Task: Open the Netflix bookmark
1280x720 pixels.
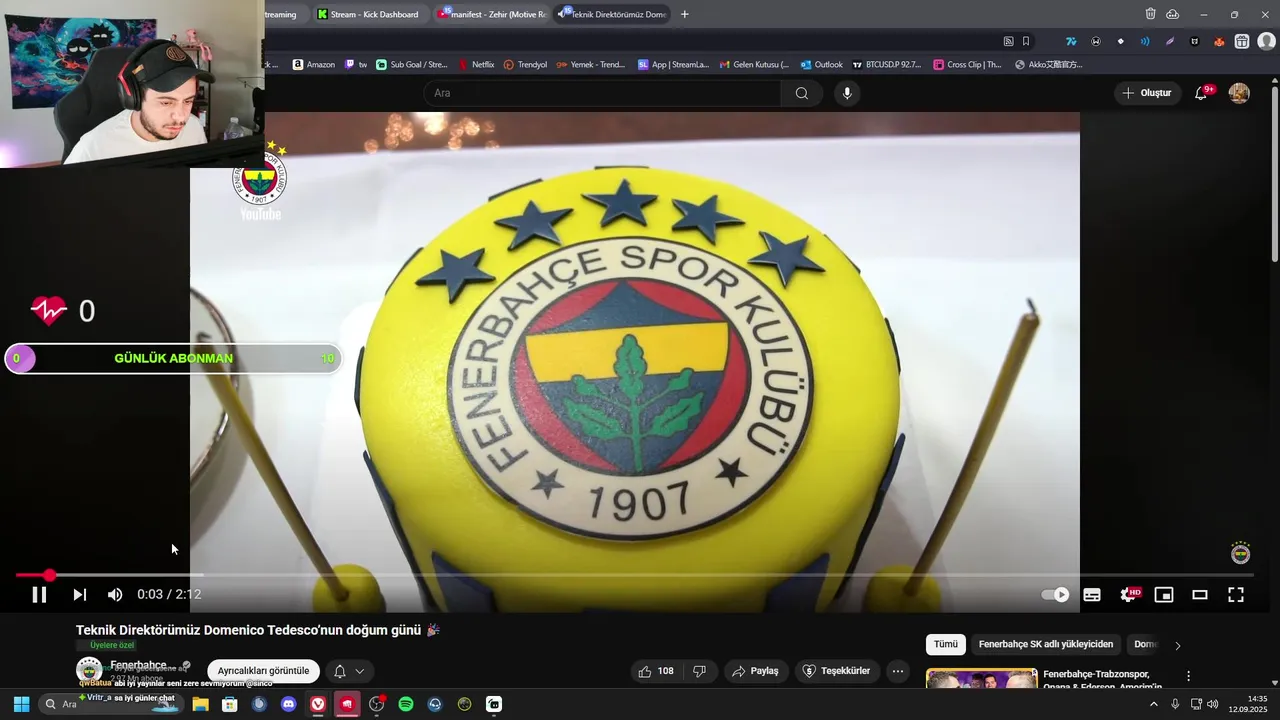Action: 476,64
